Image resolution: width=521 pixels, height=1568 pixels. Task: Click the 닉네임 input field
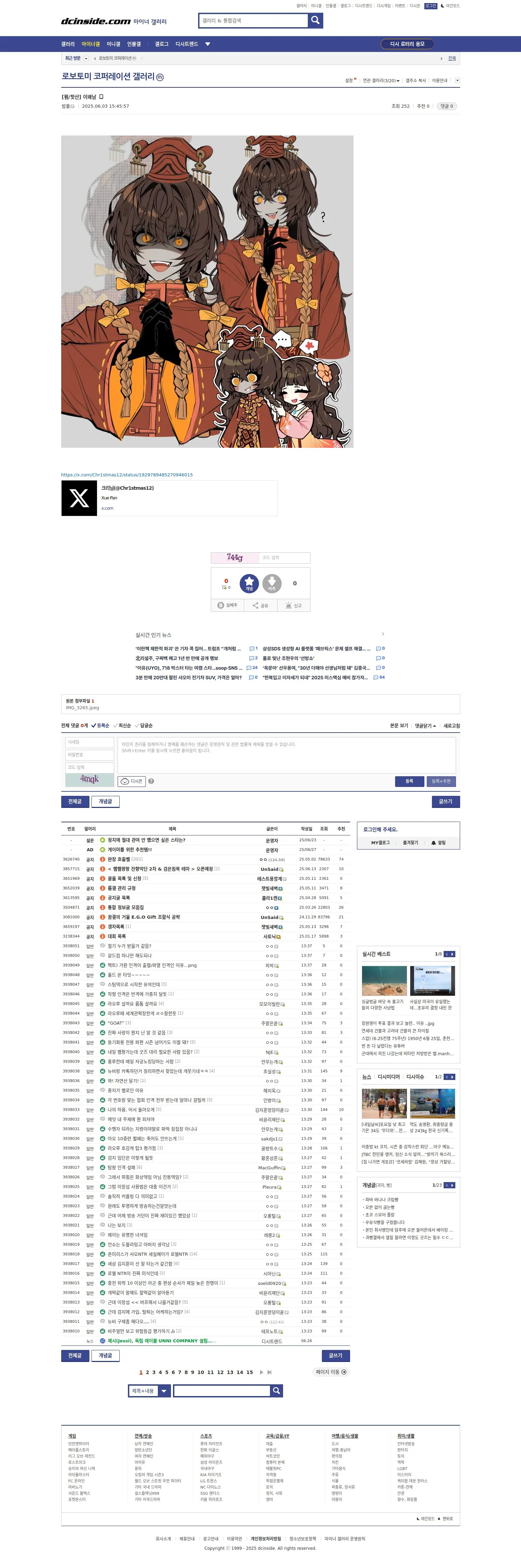(x=89, y=742)
